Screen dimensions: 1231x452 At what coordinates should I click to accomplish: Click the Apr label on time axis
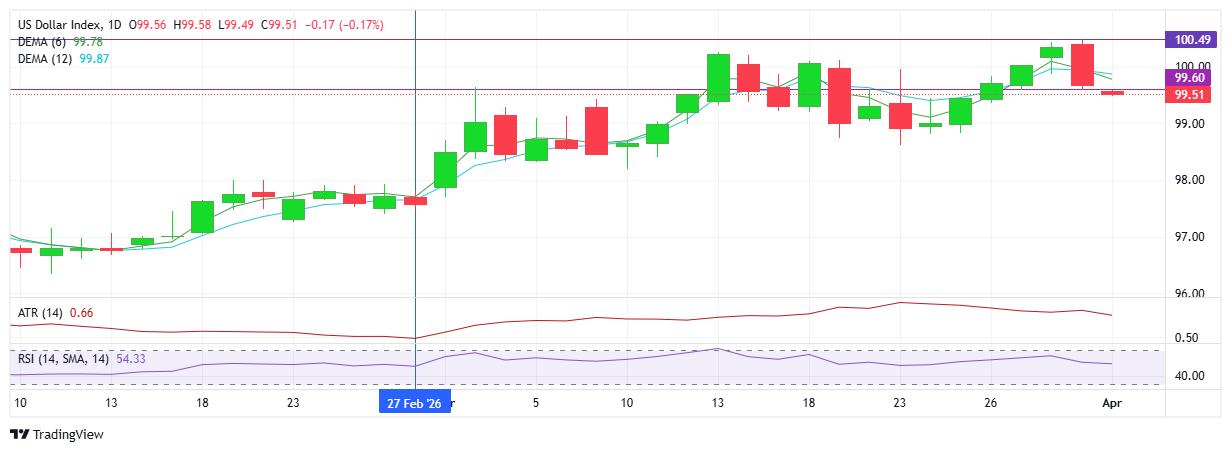coord(1111,403)
